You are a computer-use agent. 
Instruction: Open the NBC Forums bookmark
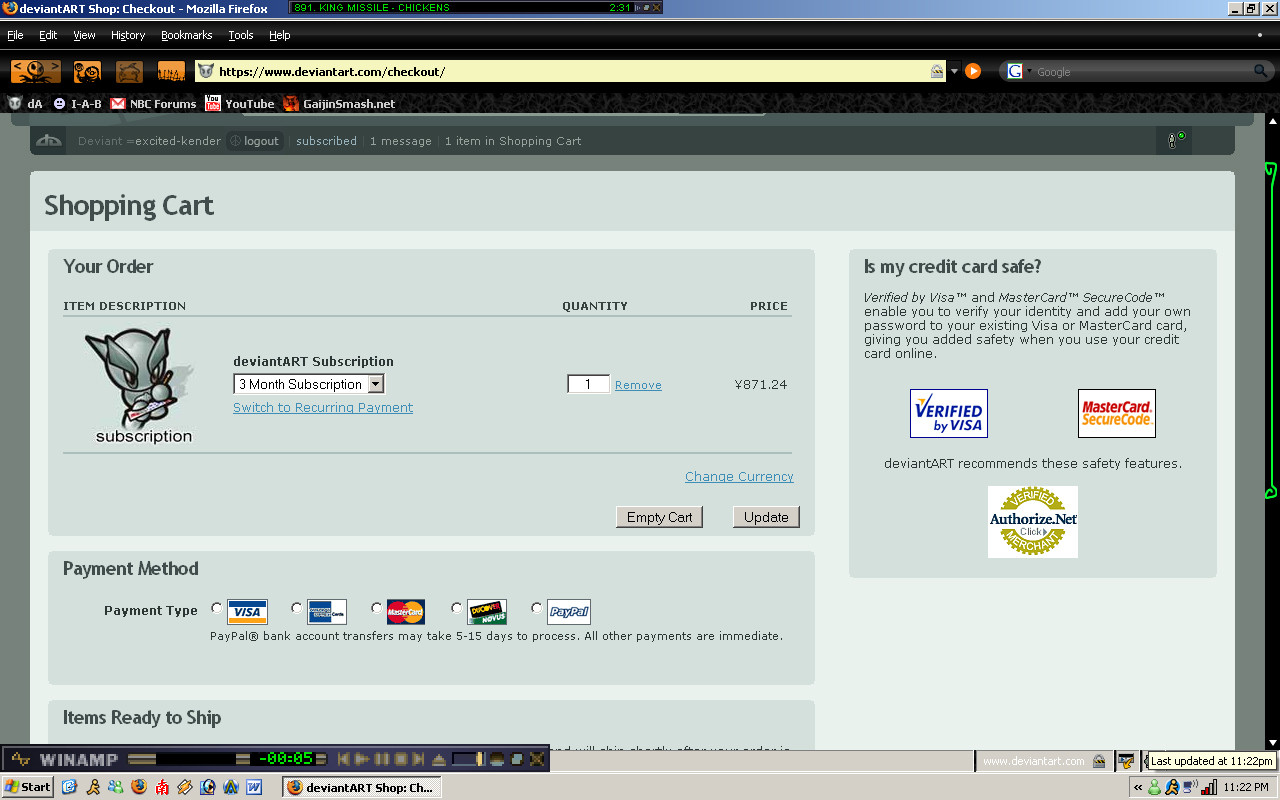153,103
